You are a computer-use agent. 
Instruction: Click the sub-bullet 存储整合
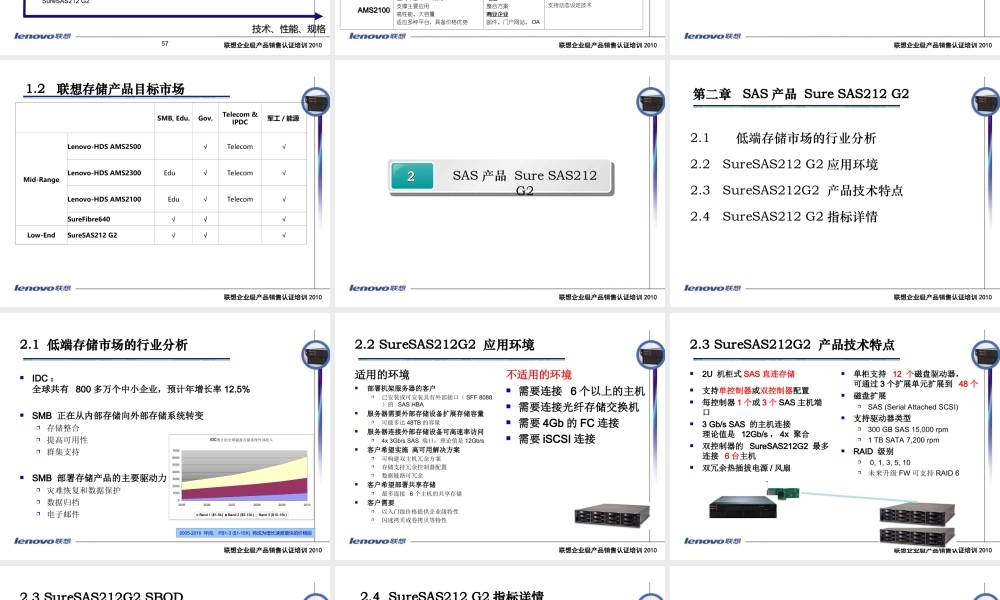63,428
